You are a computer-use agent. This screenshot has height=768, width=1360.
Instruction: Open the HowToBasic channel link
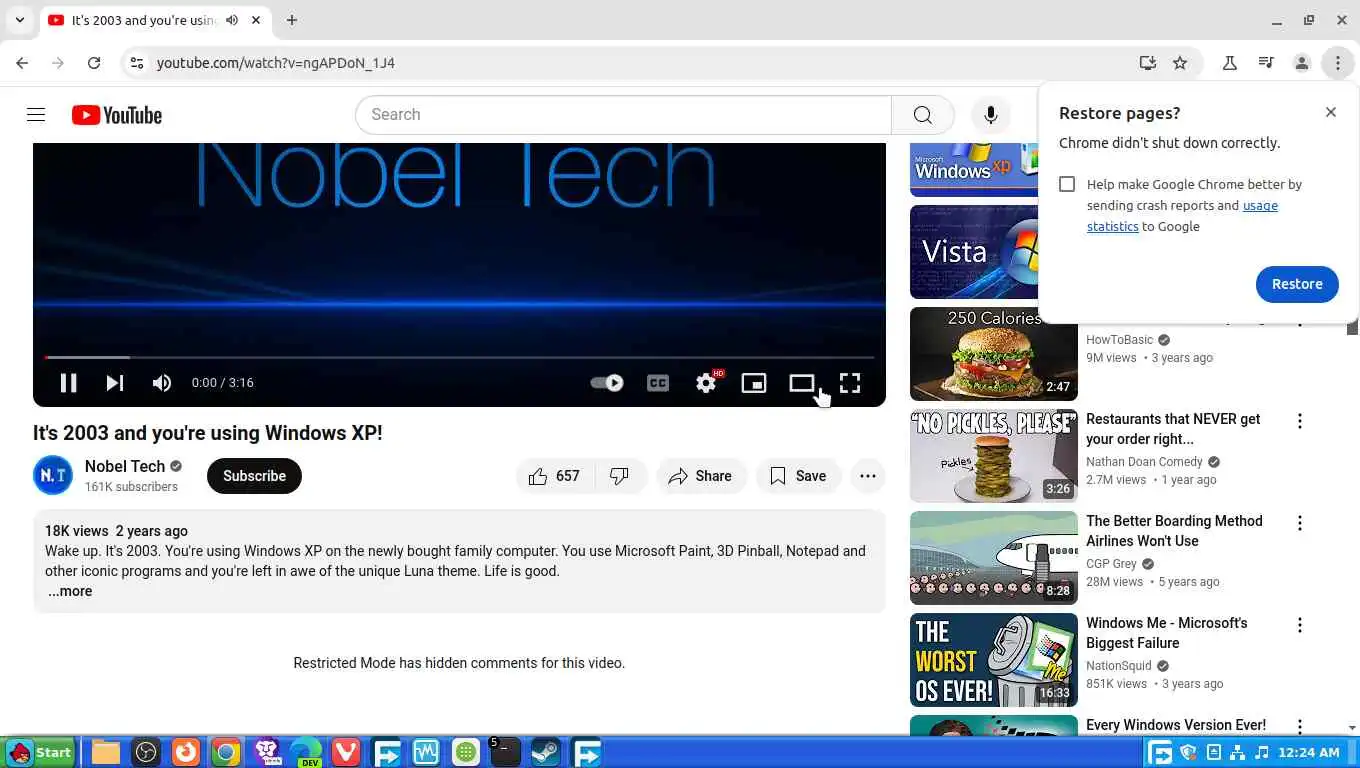[1120, 340]
